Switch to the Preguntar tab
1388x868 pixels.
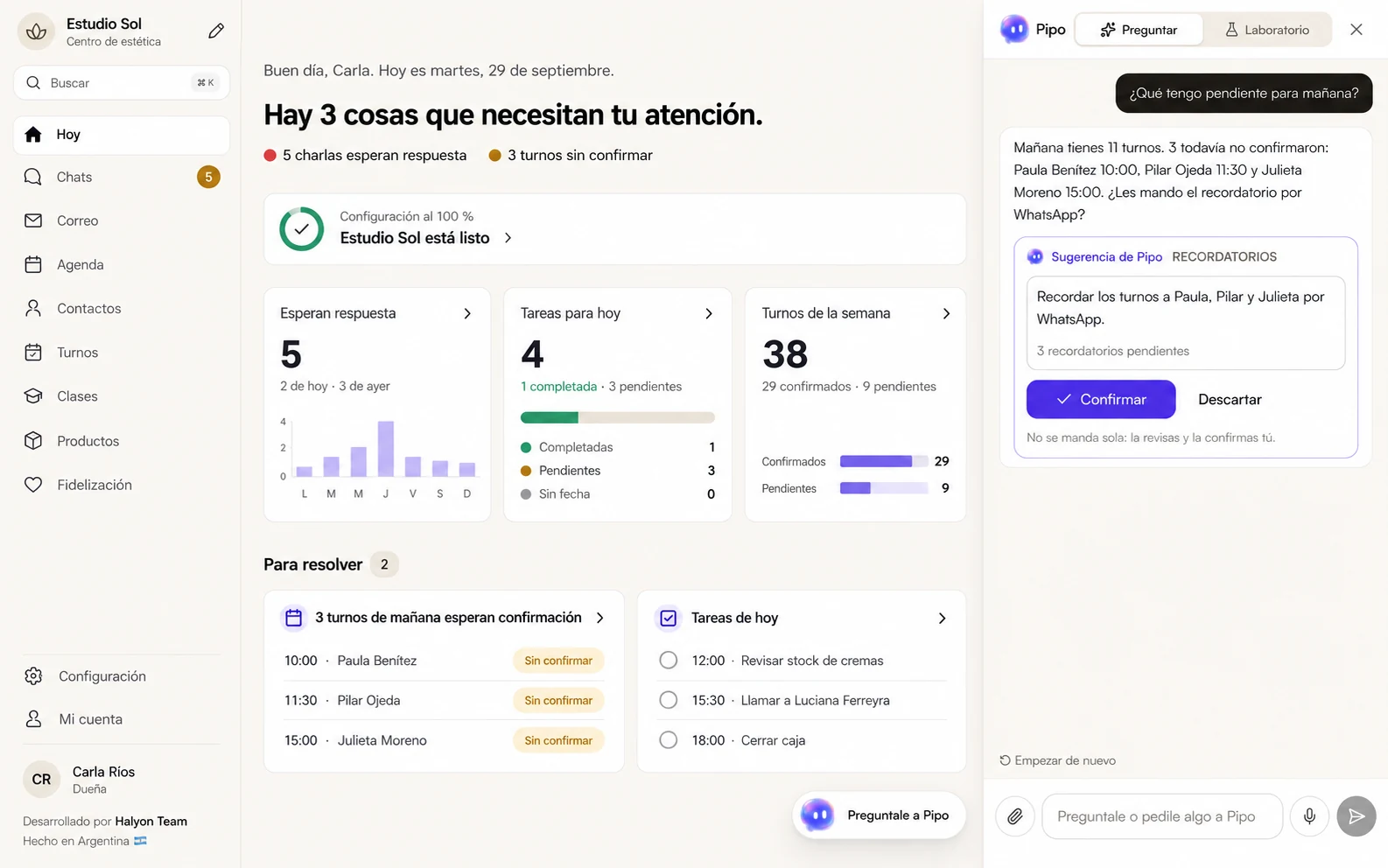click(1139, 30)
